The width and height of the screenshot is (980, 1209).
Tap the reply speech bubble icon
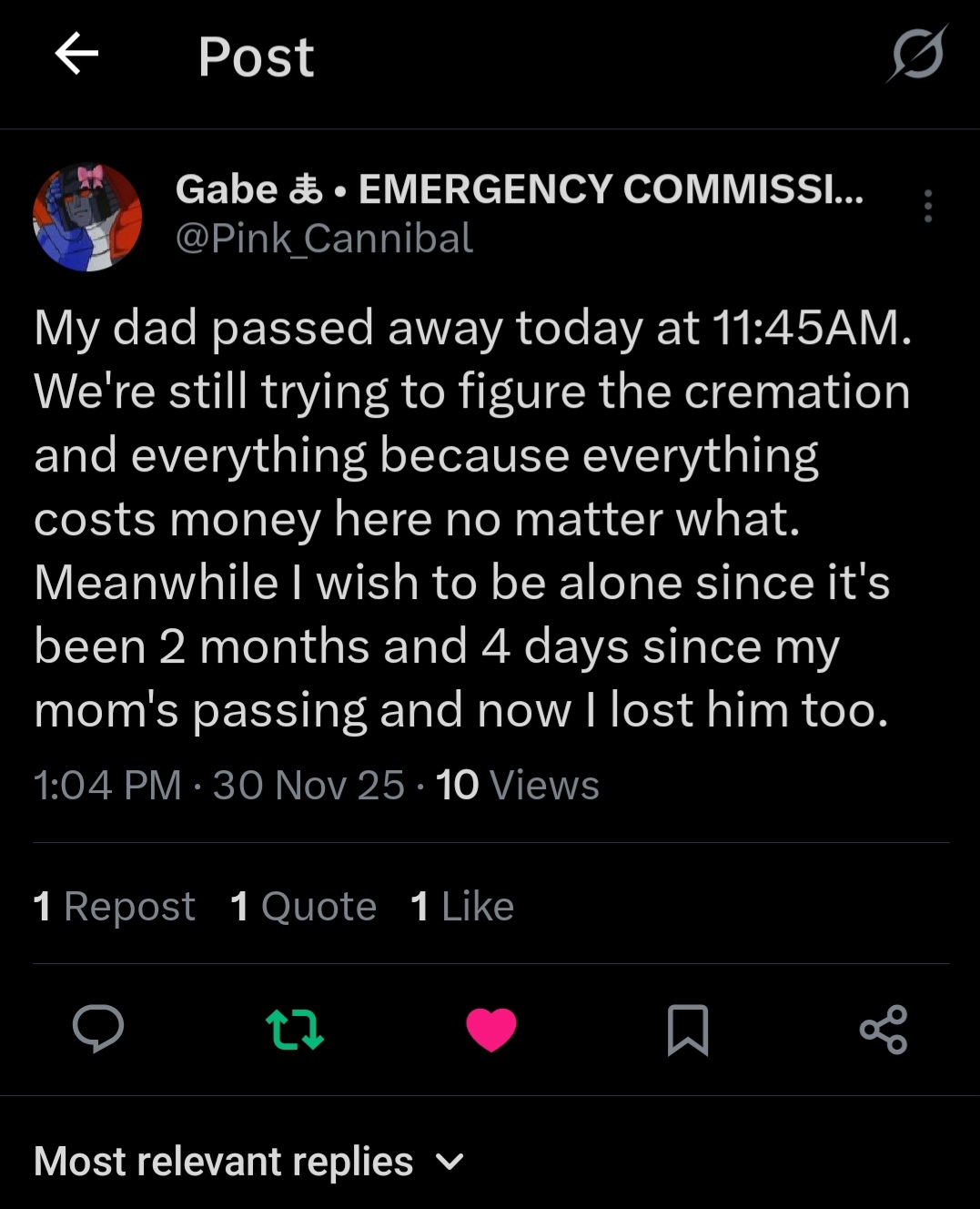(x=98, y=1029)
